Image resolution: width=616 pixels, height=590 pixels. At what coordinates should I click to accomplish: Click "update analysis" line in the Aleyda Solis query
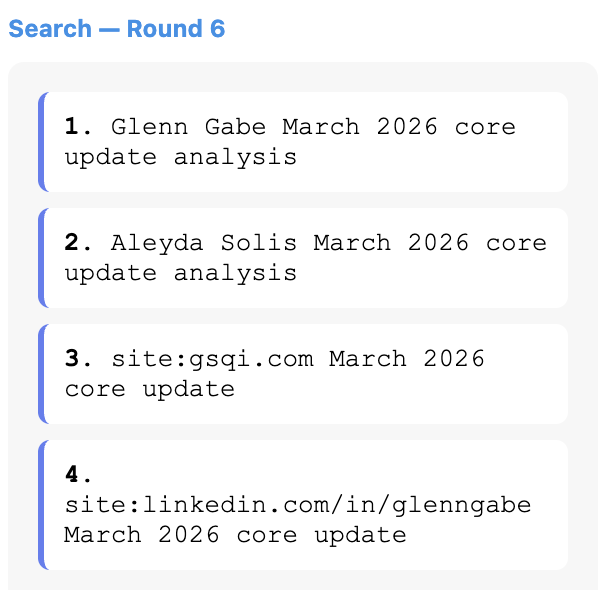(181, 273)
